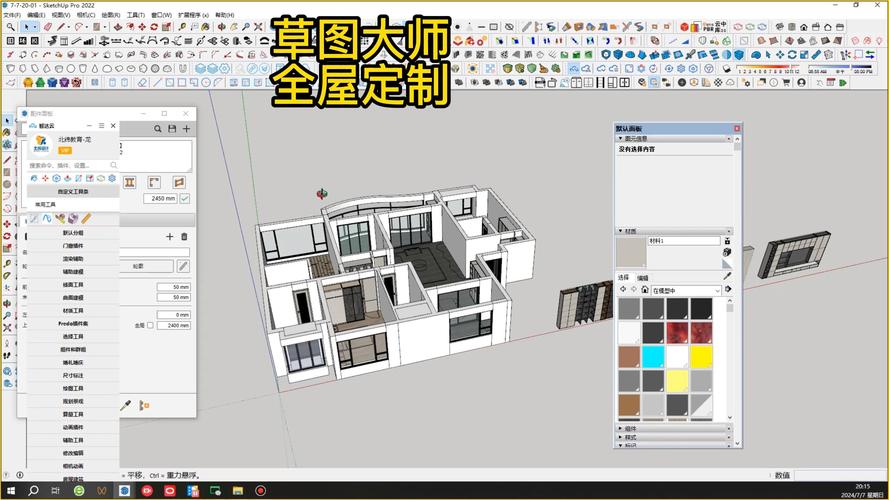Screen dimensions: 889x500
Task: Pick the Eraser tool in top toolbar
Action: 48,27
